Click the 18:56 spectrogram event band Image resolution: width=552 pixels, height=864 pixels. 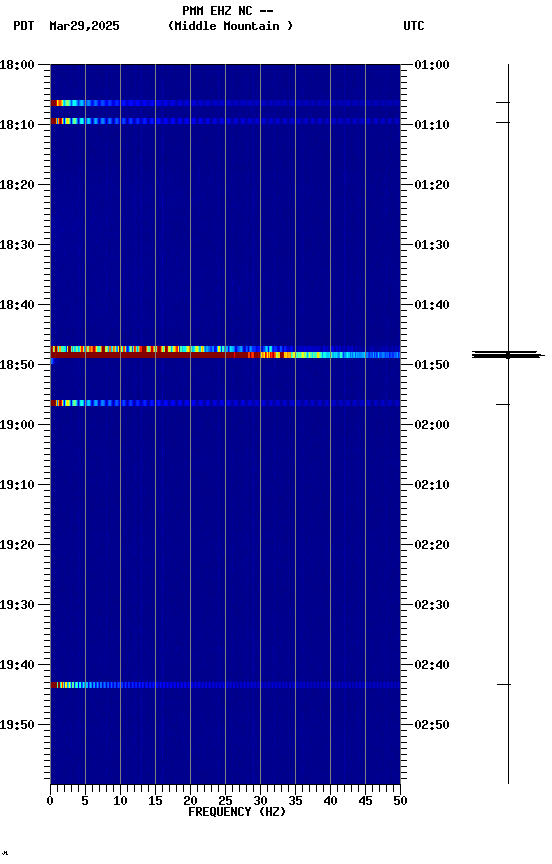(225, 403)
